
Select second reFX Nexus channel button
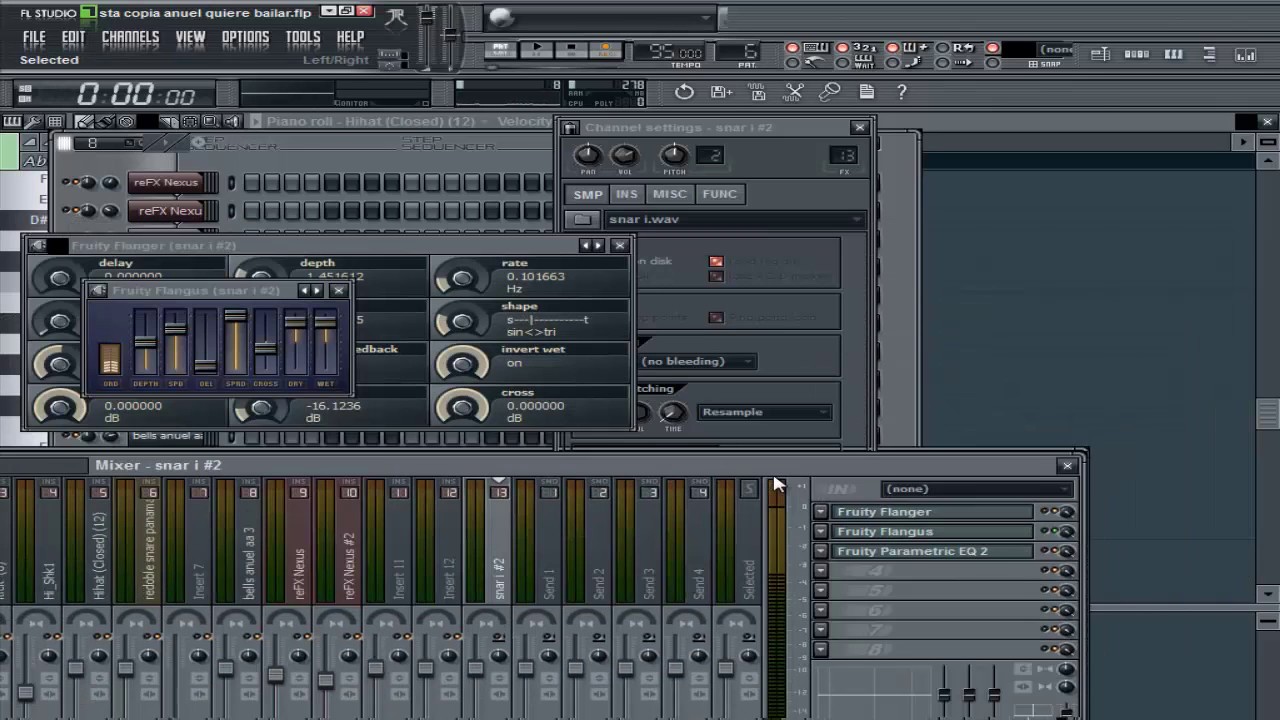coord(168,211)
